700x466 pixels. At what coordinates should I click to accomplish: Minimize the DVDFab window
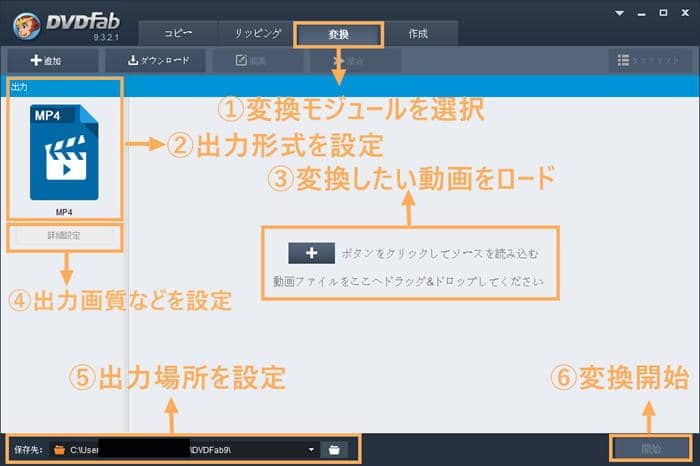(640, 15)
